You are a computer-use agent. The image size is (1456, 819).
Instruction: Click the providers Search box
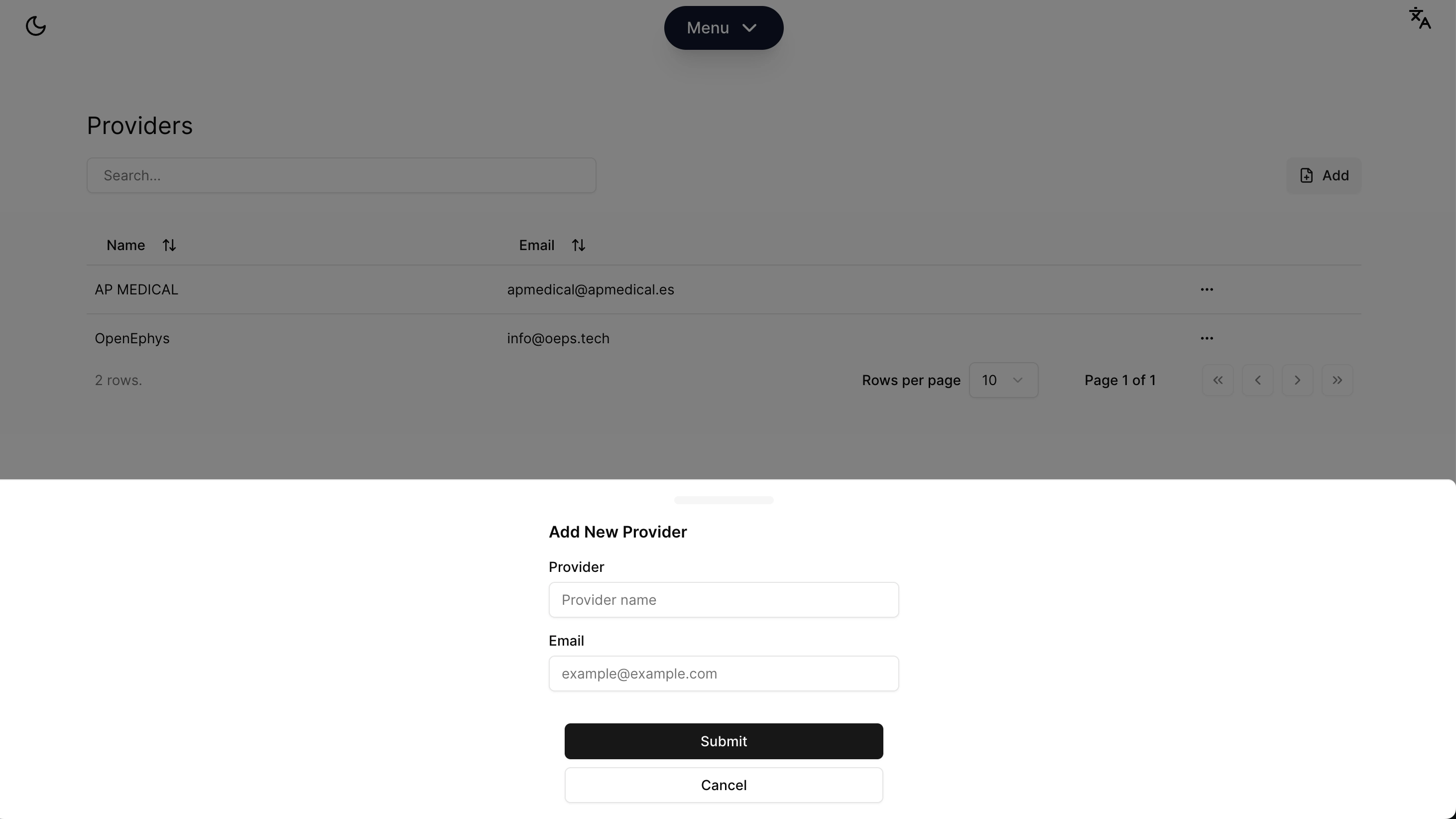click(x=342, y=175)
